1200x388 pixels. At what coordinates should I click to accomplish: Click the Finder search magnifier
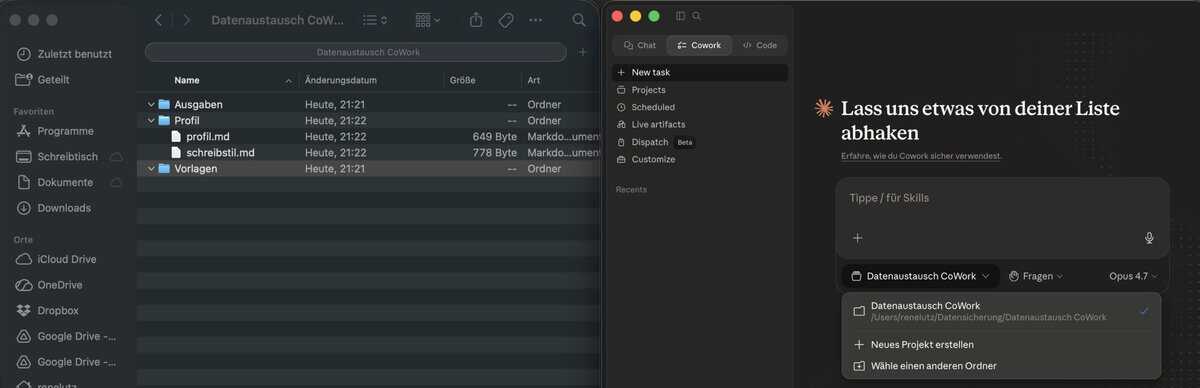(x=579, y=20)
